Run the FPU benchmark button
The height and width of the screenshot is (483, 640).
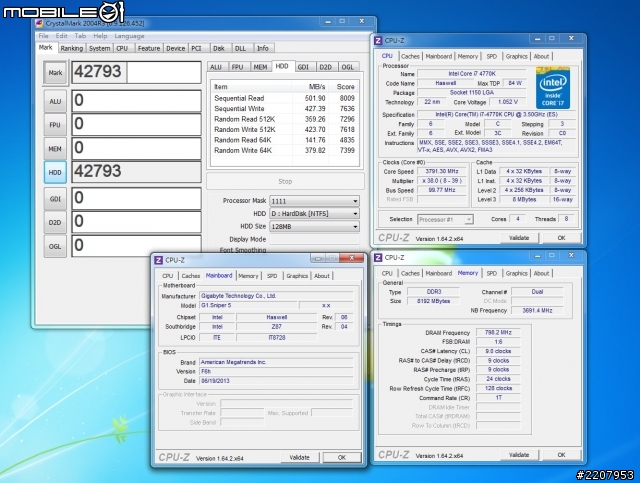tap(55, 125)
